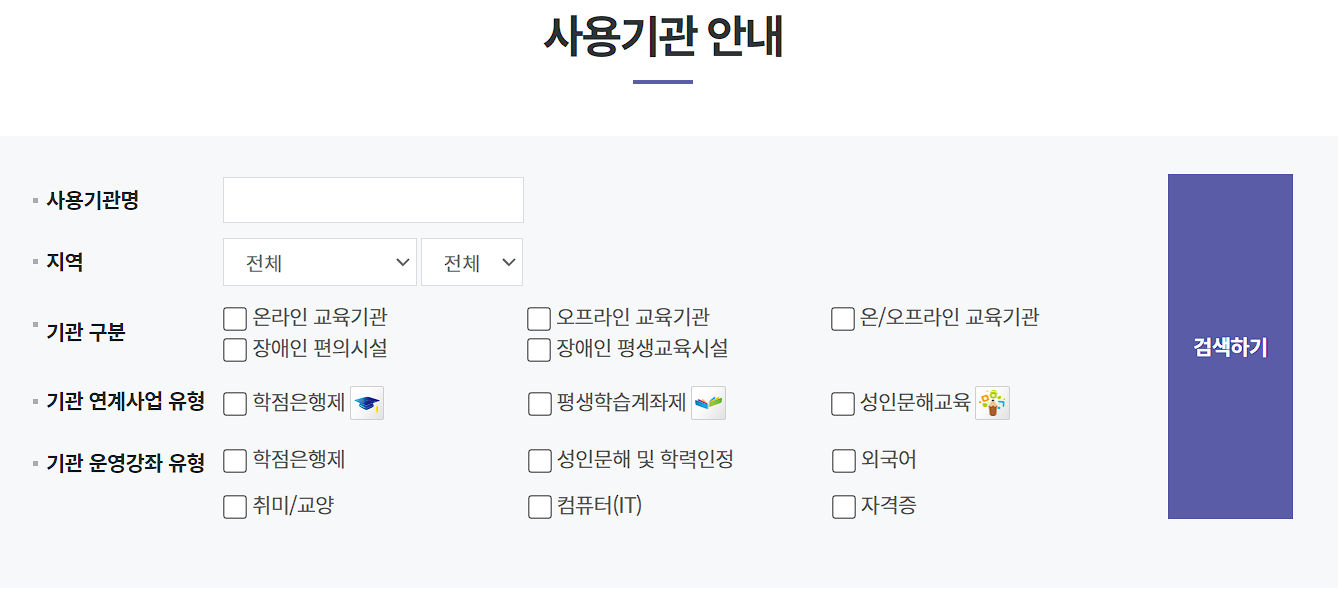Check the 오프라인 교육기관 option
This screenshot has width=1341, height=589.
(538, 318)
